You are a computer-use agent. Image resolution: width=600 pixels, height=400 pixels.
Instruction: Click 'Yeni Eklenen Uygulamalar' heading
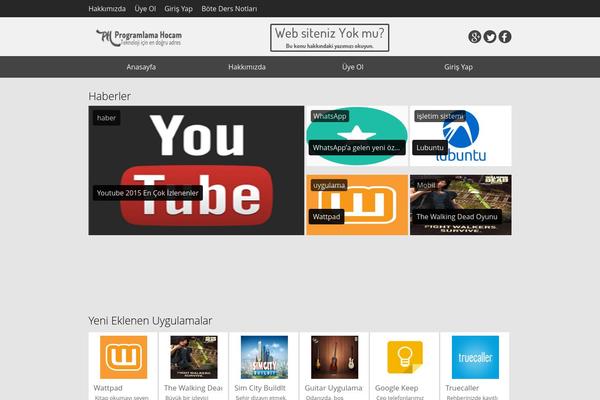(x=150, y=321)
